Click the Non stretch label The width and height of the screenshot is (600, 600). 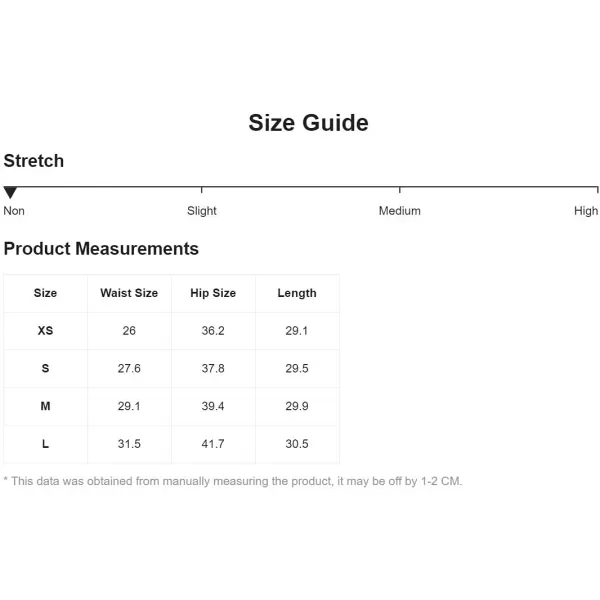[14, 211]
